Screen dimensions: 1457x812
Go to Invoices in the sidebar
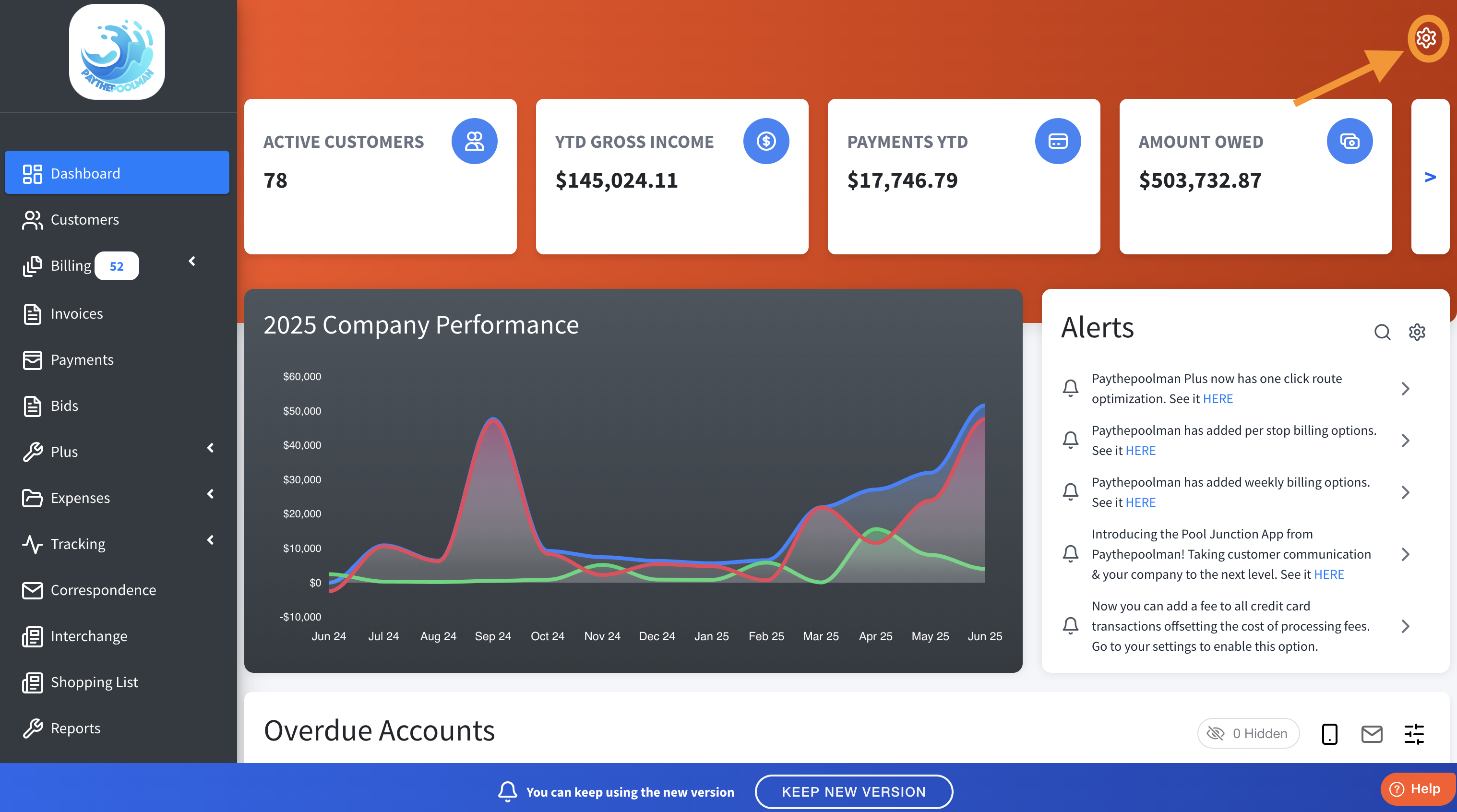pyautogui.click(x=76, y=313)
